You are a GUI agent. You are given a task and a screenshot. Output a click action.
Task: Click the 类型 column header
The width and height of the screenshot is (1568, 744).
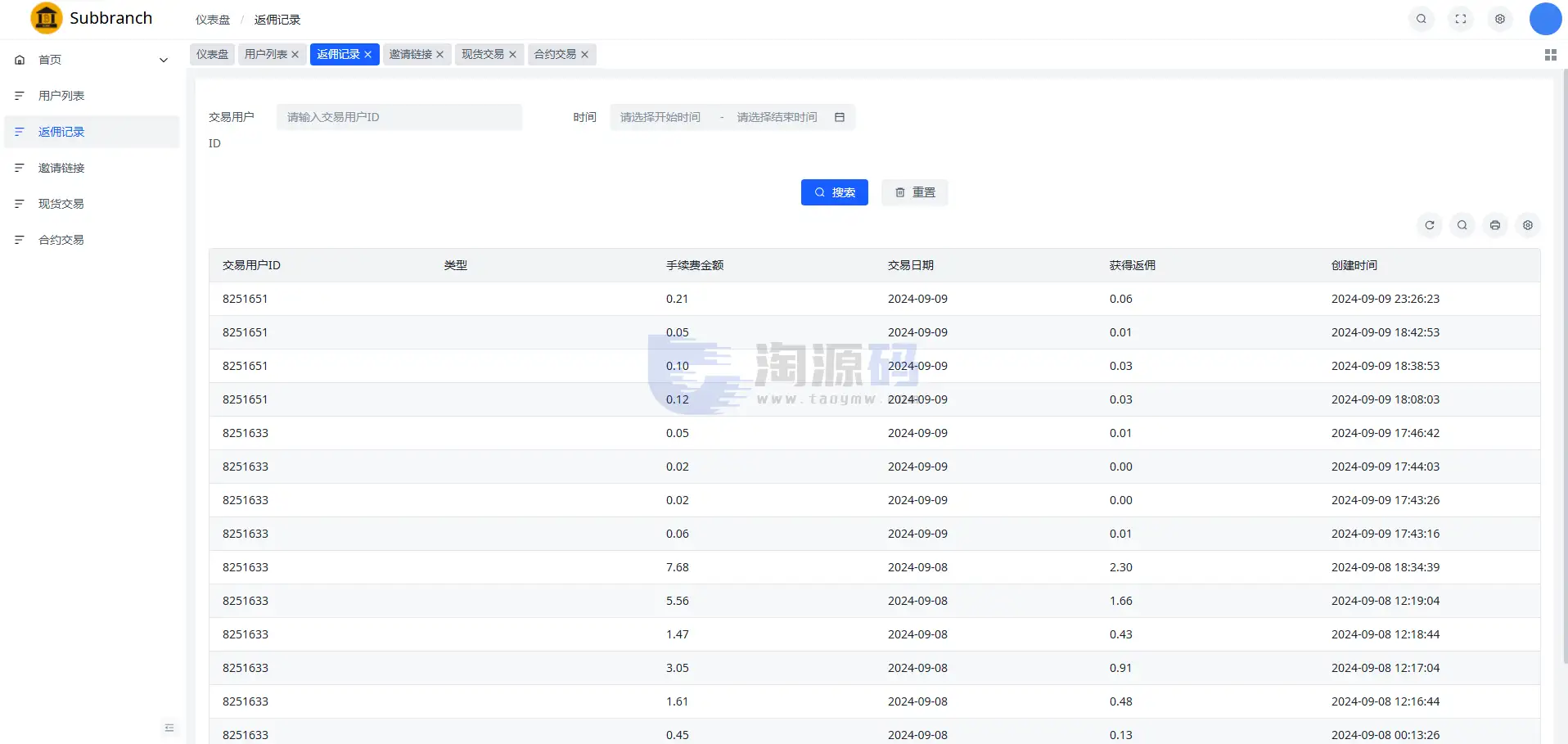(x=455, y=265)
